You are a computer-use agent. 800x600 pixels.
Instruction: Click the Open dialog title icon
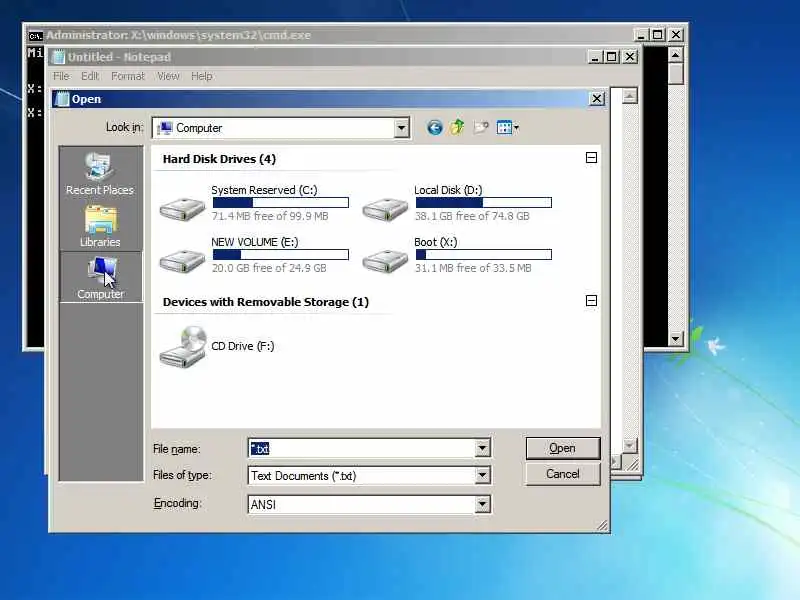click(x=62, y=99)
